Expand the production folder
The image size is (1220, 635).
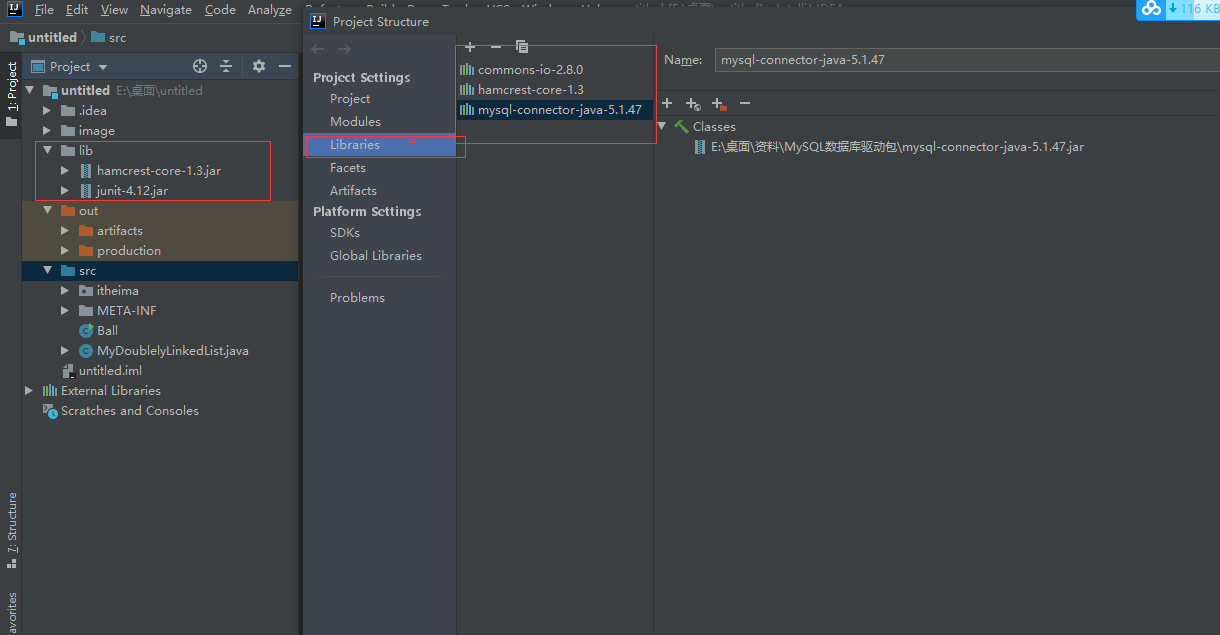pyautogui.click(x=65, y=250)
